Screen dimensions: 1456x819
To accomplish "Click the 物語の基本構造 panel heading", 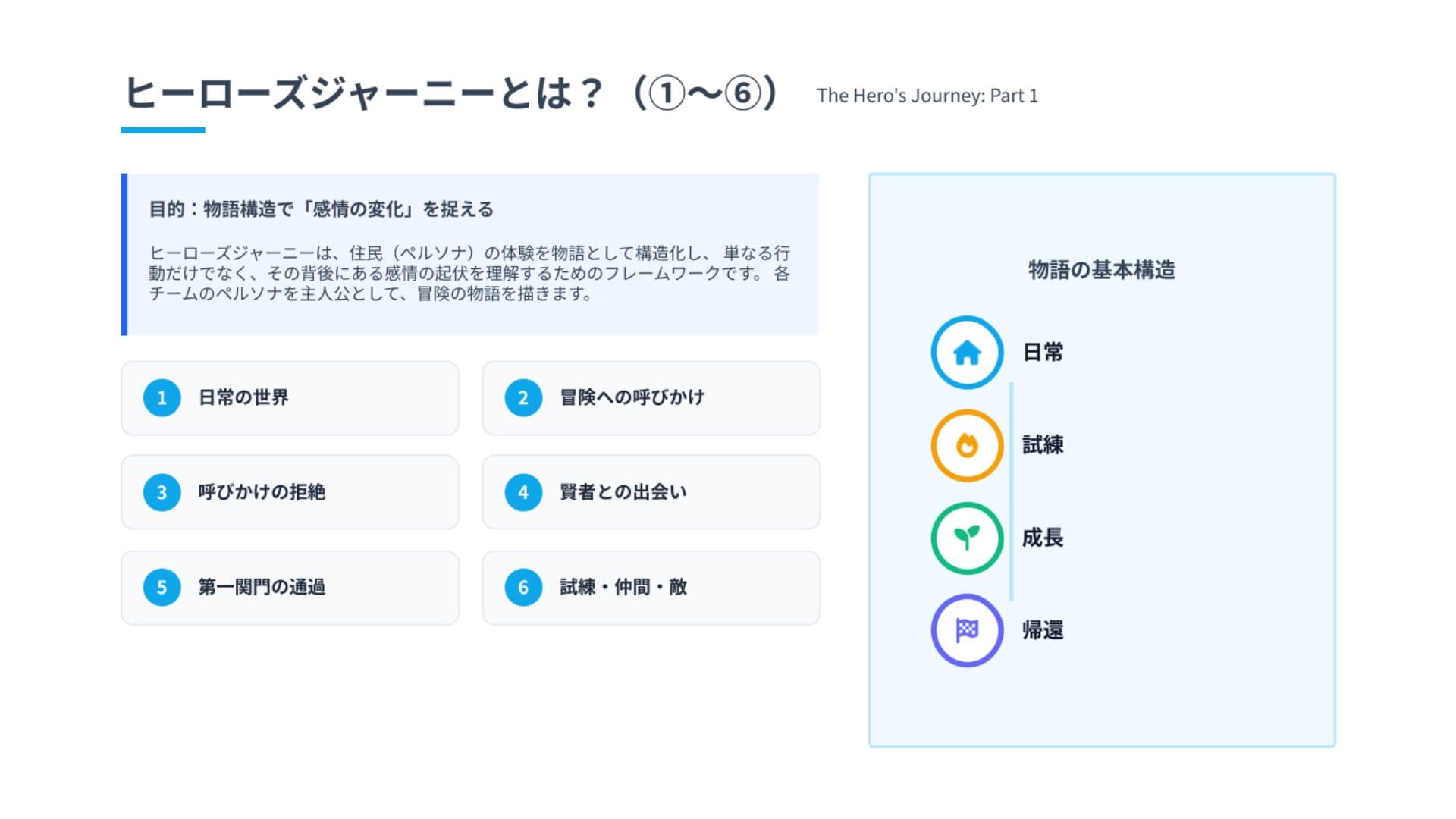I will 1101,270.
